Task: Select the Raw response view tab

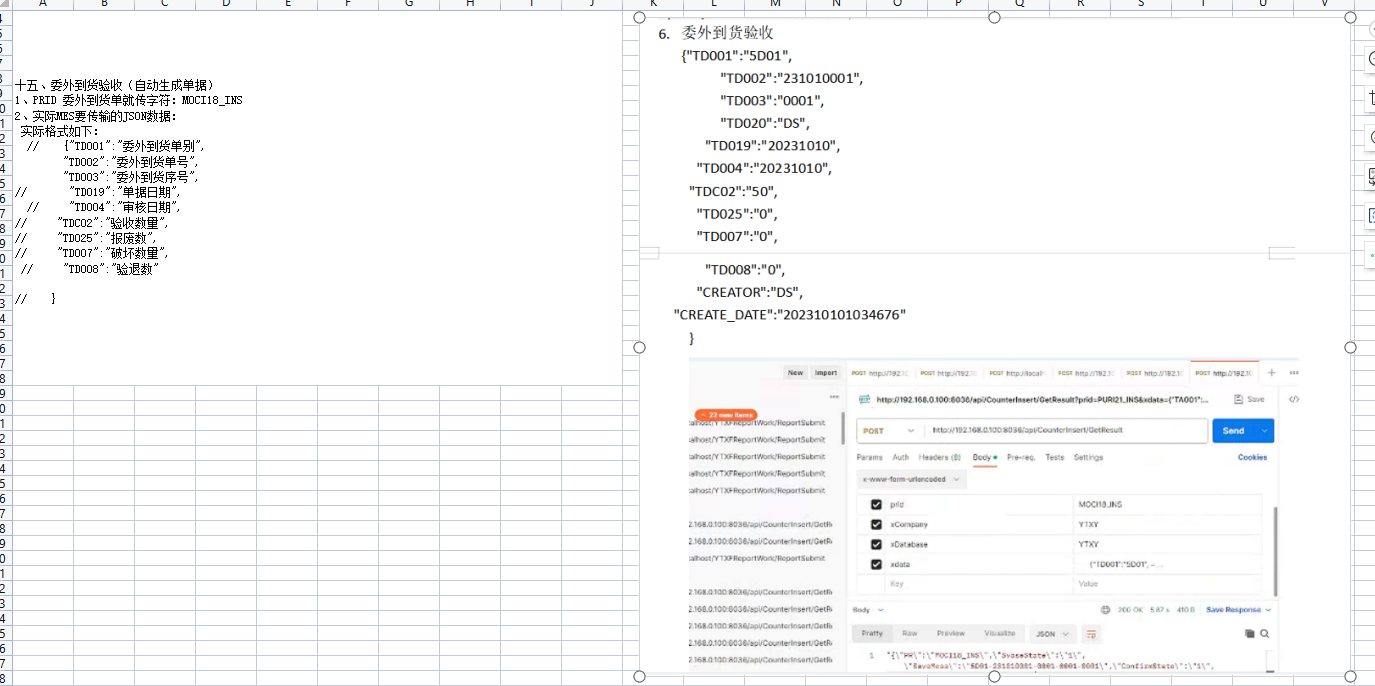Action: tap(909, 633)
